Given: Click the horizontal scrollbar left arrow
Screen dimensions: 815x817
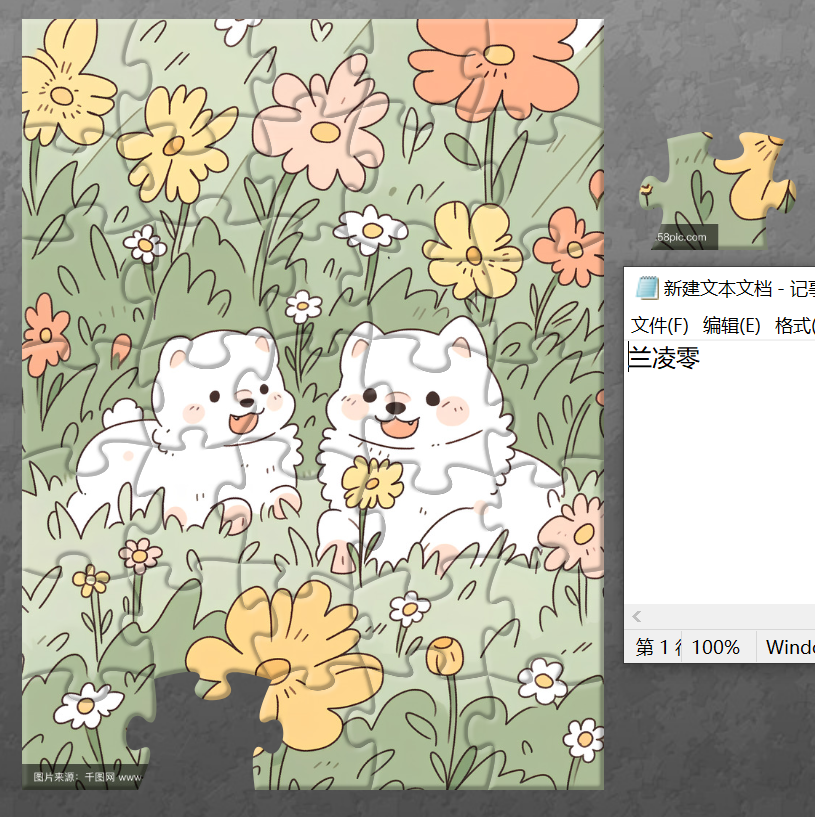Looking at the screenshot, I should point(637,617).
